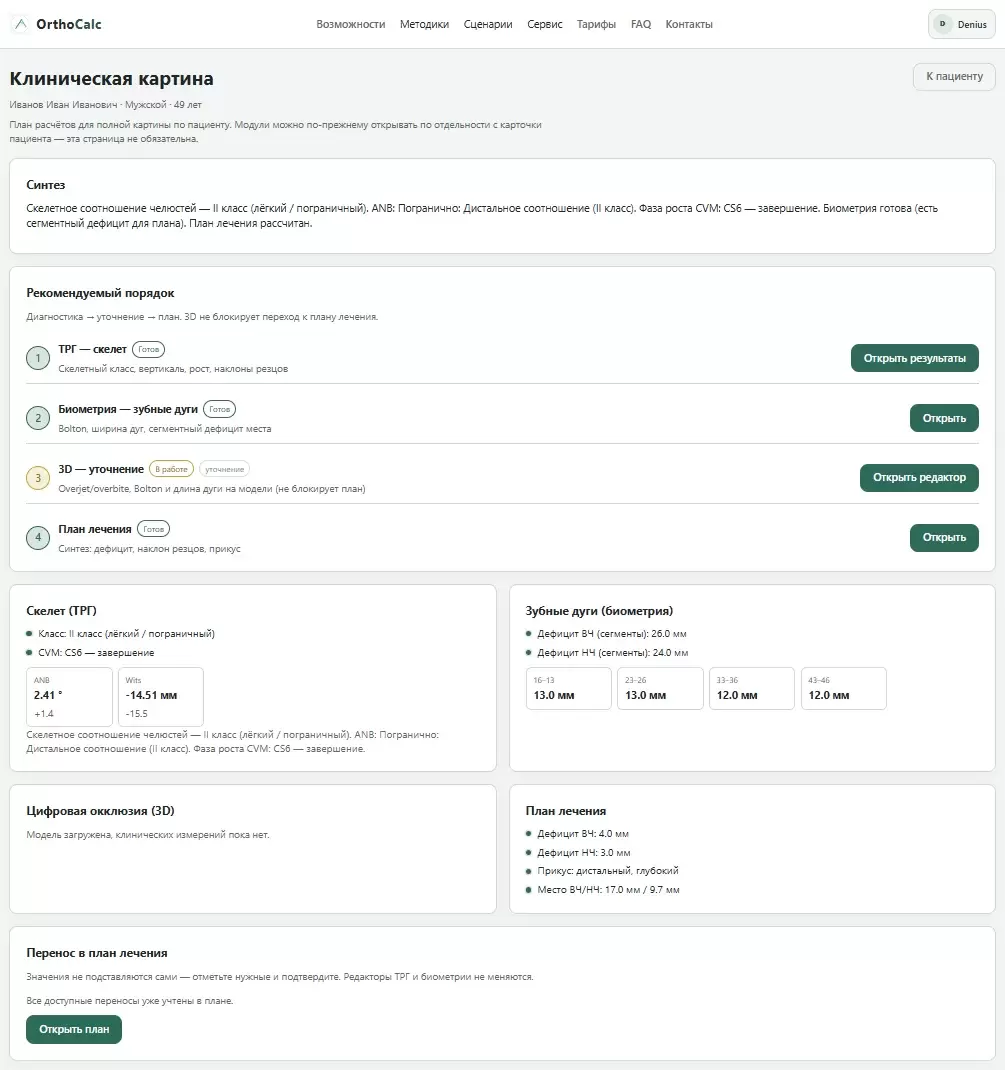Select the 43–46 segment card
Image resolution: width=1005 pixels, height=1070 pixels.
click(x=844, y=689)
